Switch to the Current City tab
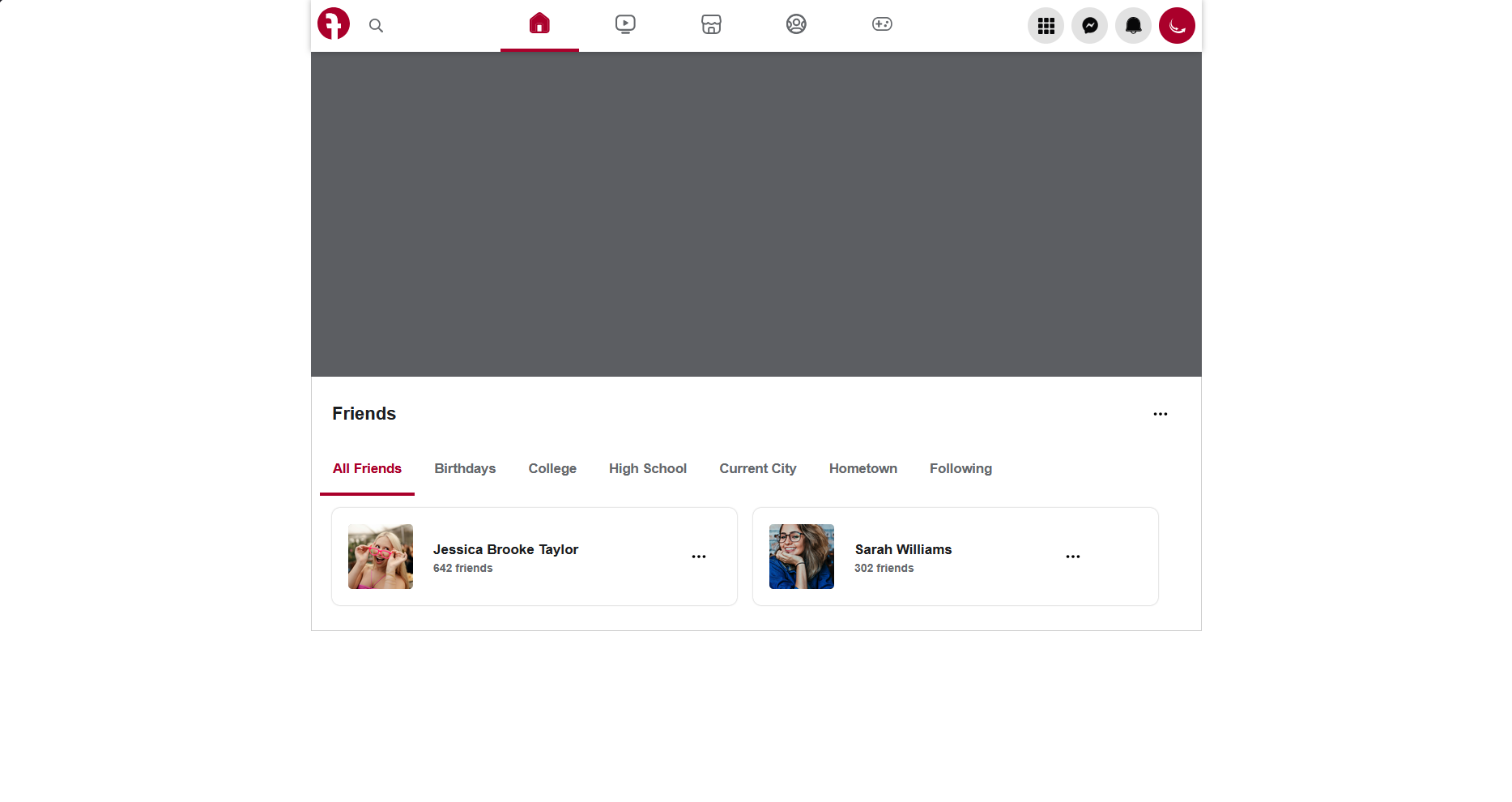This screenshot has height=802, width=1512. point(758,468)
